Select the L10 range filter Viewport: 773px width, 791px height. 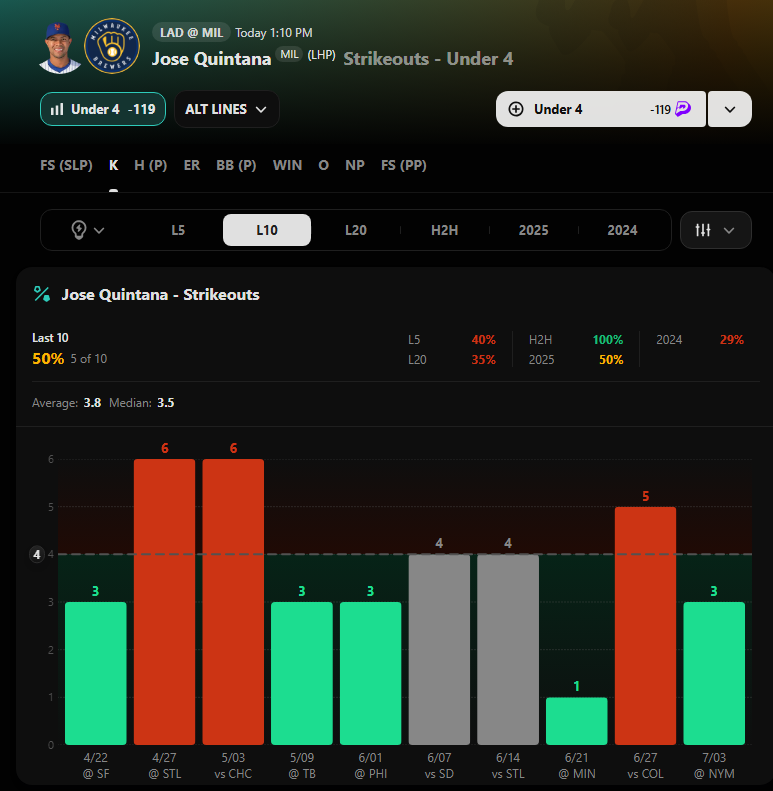point(267,230)
